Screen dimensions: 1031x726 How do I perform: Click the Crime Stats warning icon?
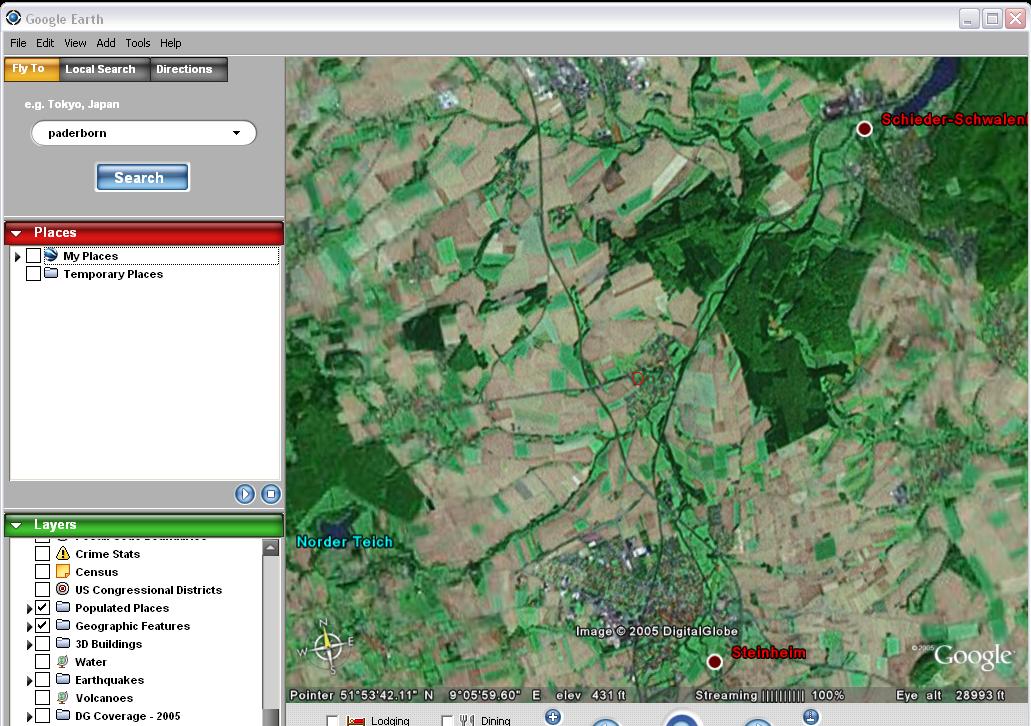pyautogui.click(x=63, y=553)
